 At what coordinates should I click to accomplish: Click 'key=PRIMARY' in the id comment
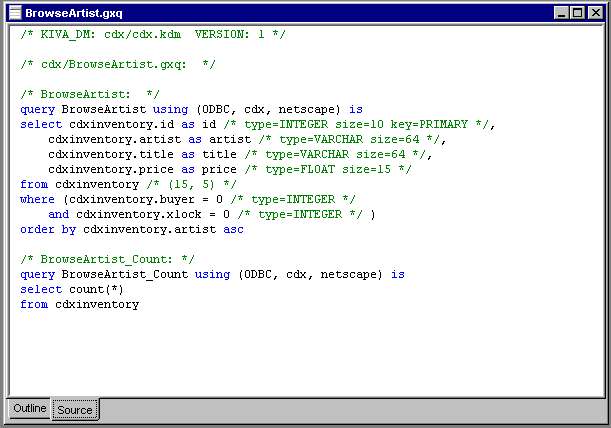click(429, 124)
